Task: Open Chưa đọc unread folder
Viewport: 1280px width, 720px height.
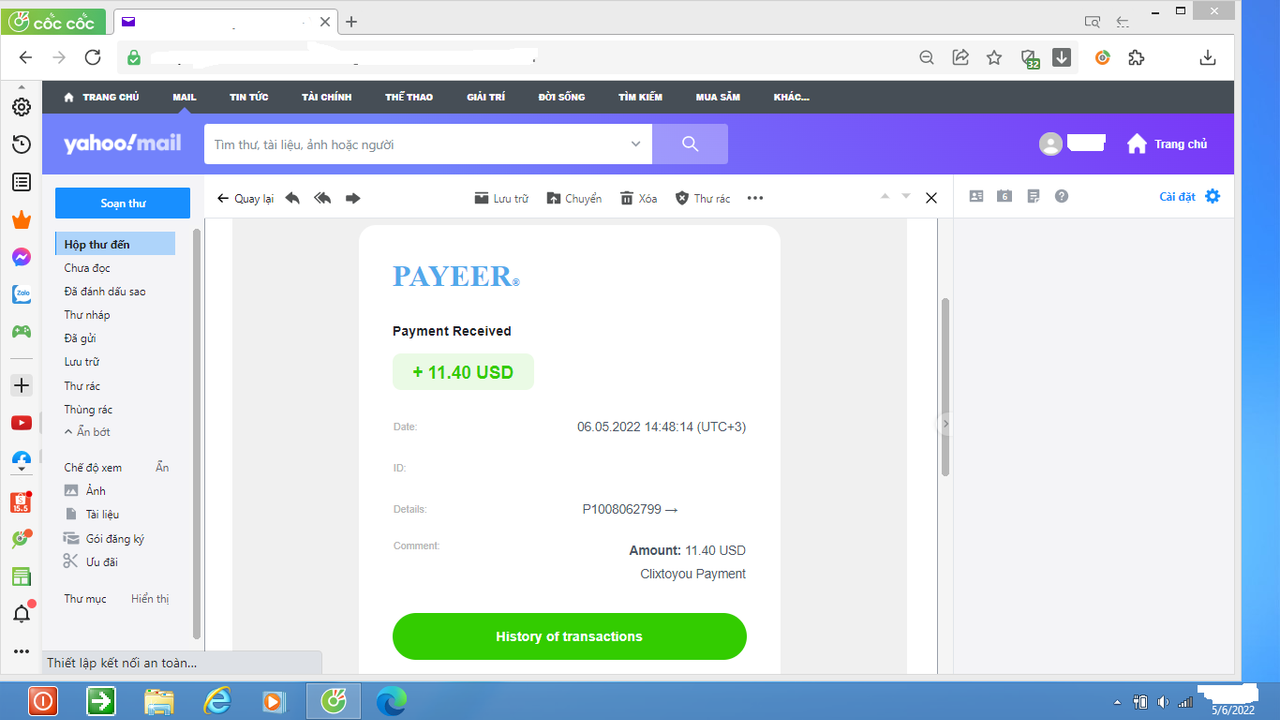Action: (x=87, y=268)
